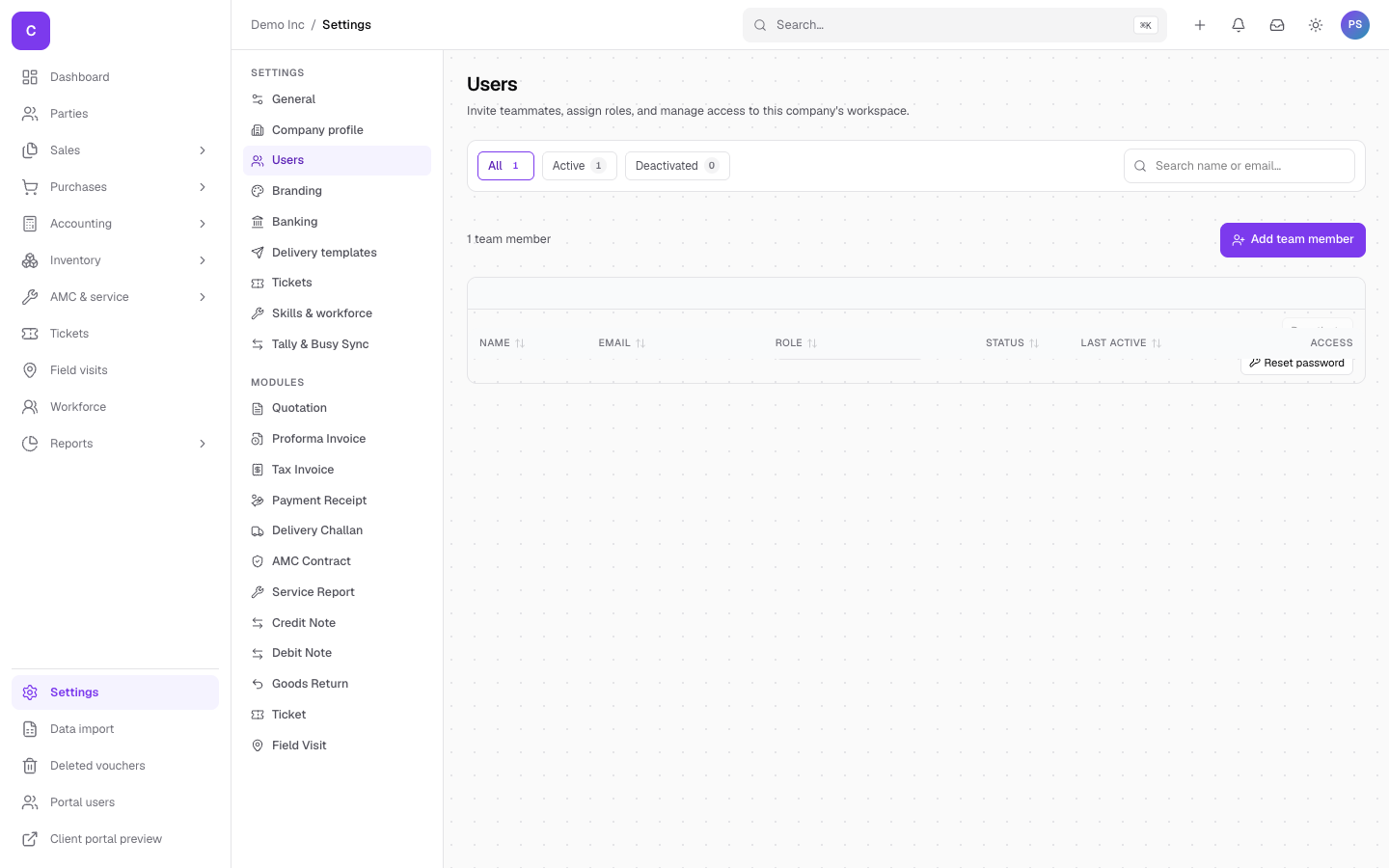
Task: Sort table by Email column
Action: pyautogui.click(x=621, y=343)
